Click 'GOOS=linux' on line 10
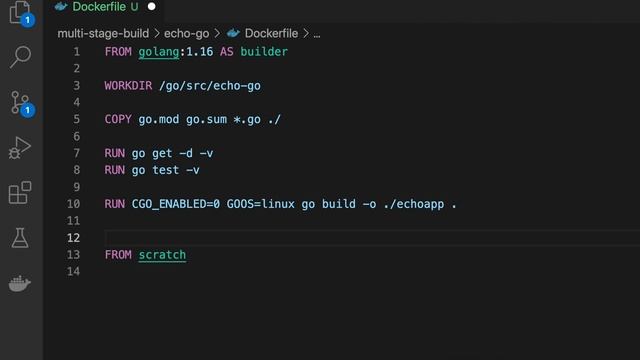 point(260,204)
